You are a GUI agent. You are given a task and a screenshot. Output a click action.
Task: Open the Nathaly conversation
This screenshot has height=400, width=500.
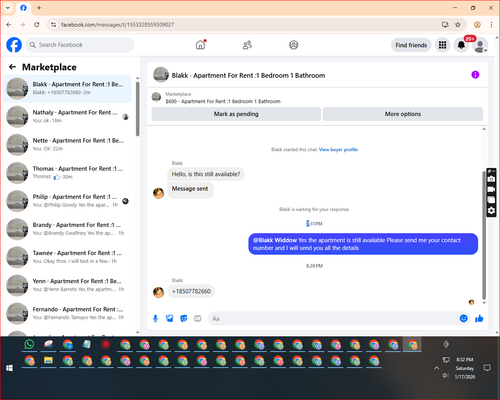pyautogui.click(x=67, y=117)
